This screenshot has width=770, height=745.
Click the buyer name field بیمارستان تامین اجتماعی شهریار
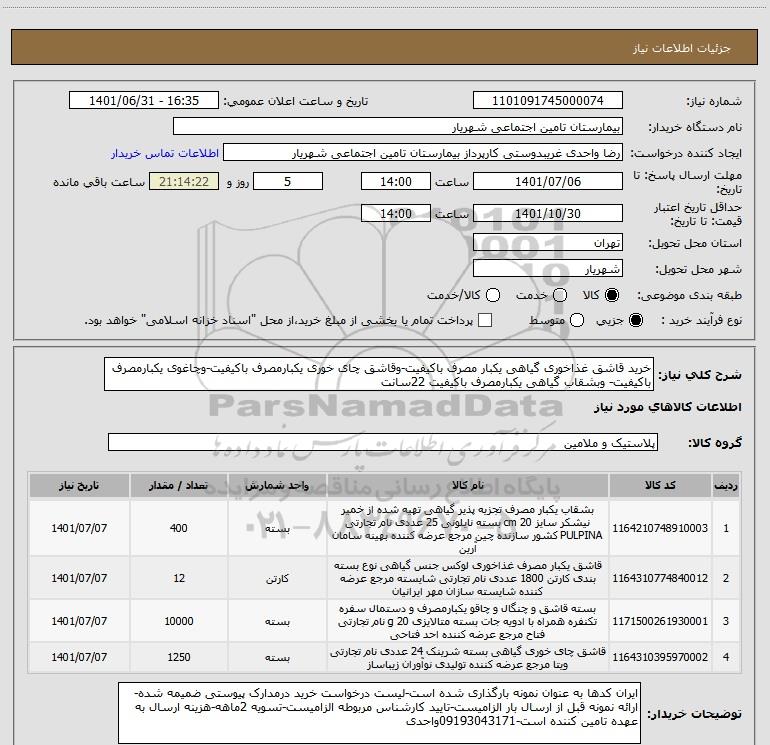[398, 126]
